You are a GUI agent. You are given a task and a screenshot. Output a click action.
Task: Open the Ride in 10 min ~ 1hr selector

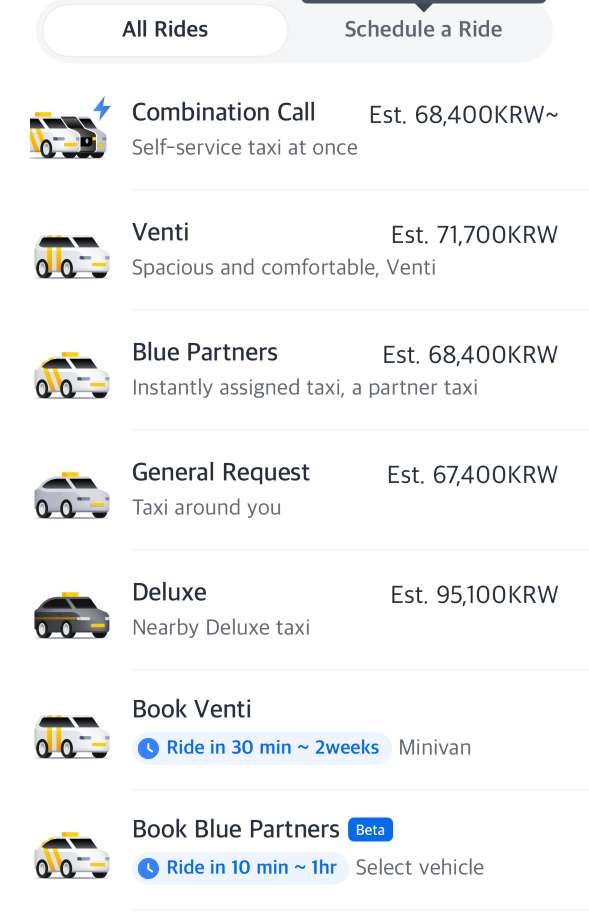[240, 867]
